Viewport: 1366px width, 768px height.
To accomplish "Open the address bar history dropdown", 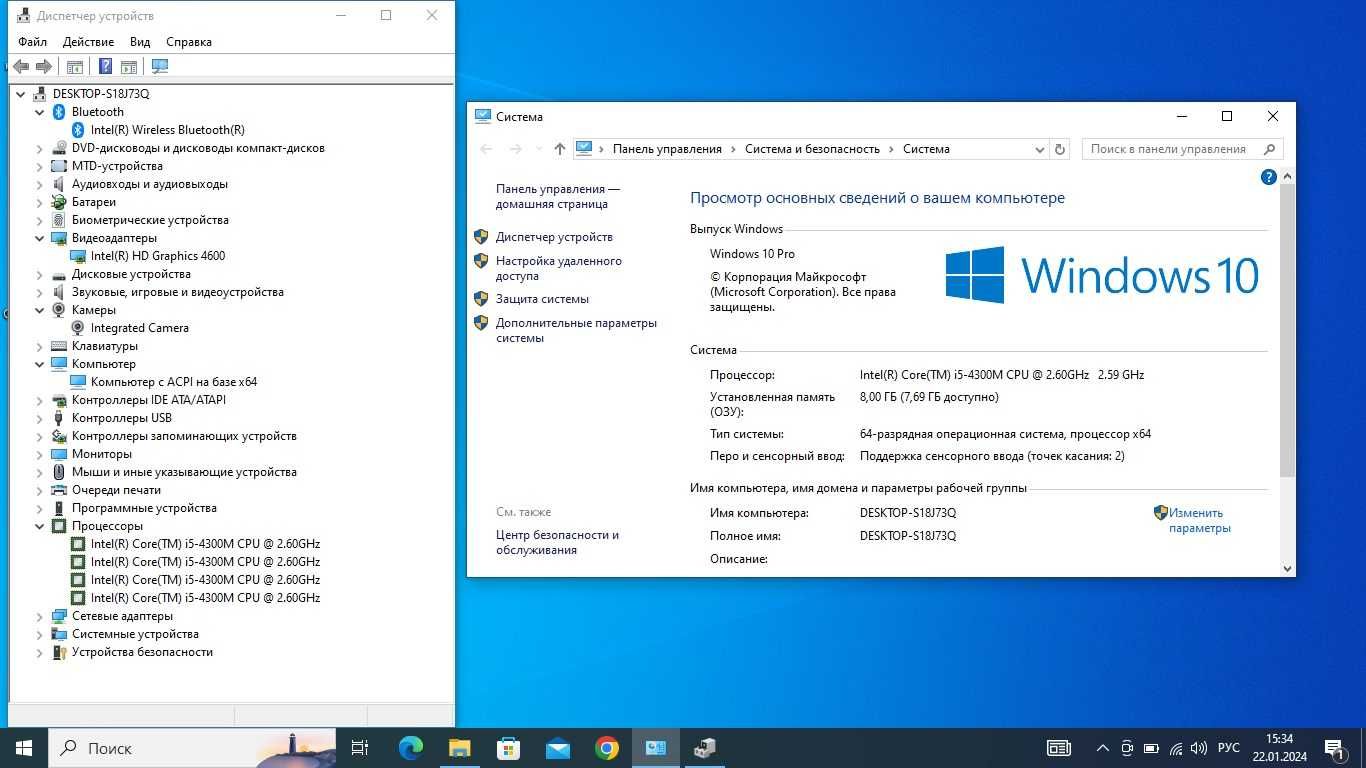I will [x=1039, y=149].
